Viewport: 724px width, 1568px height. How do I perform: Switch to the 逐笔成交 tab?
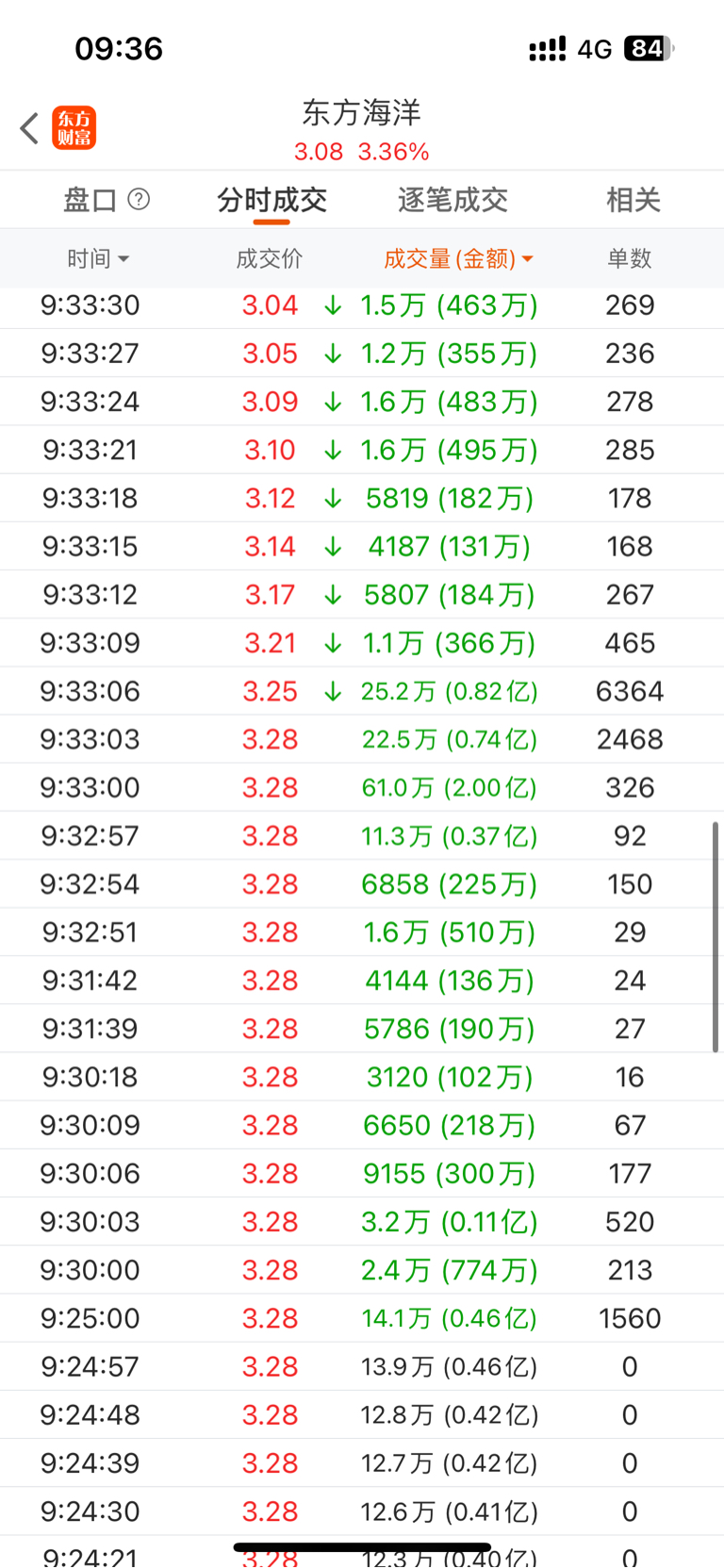point(452,200)
